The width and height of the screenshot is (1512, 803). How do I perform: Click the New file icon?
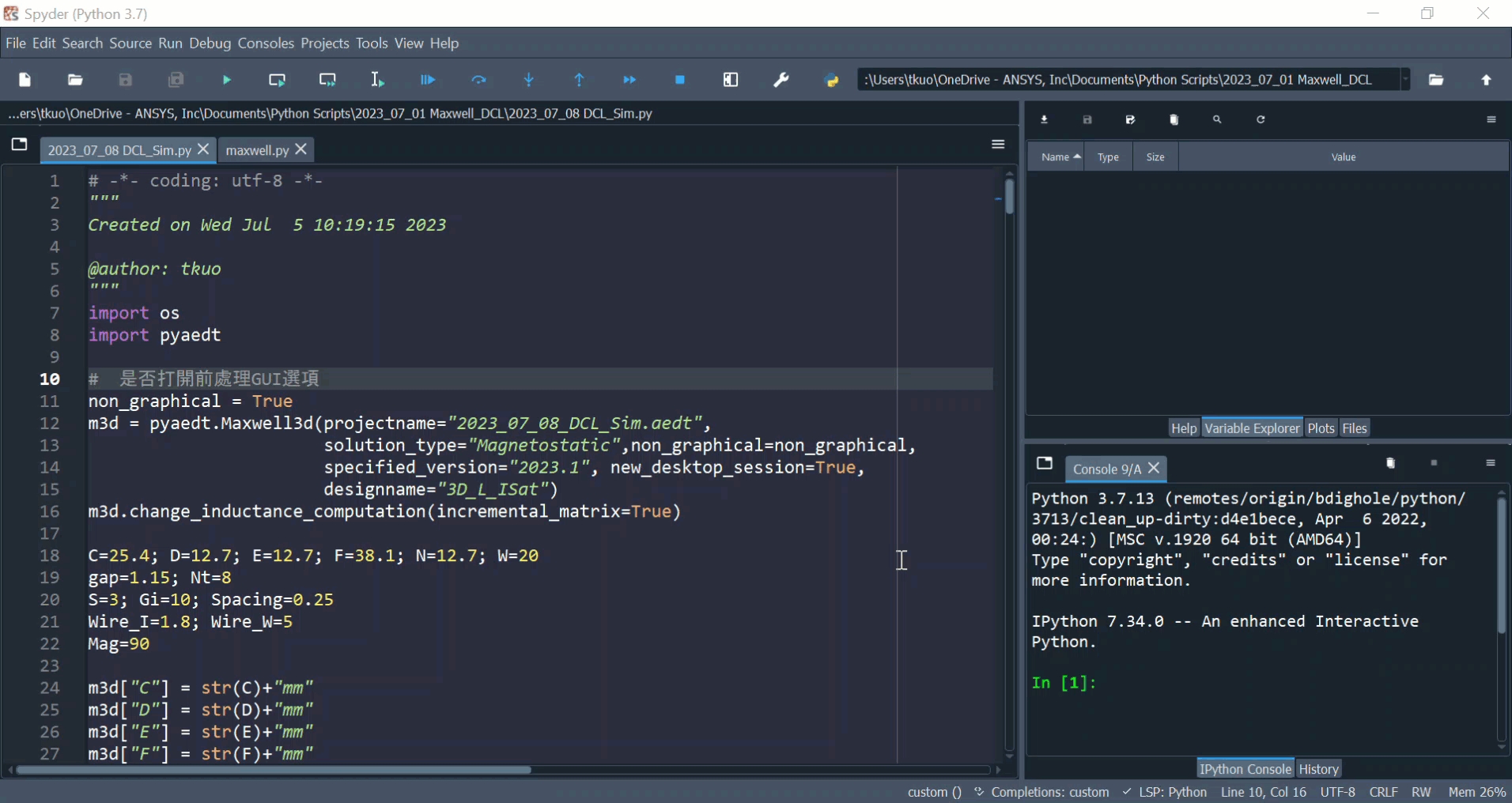click(25, 80)
